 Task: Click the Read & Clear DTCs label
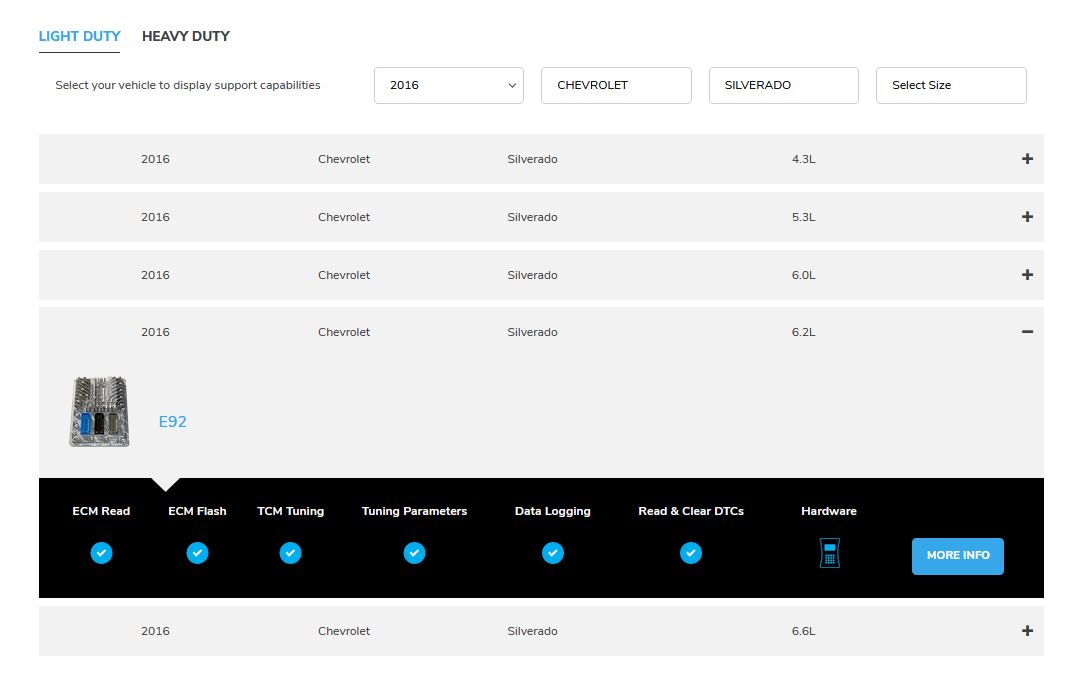click(x=691, y=511)
